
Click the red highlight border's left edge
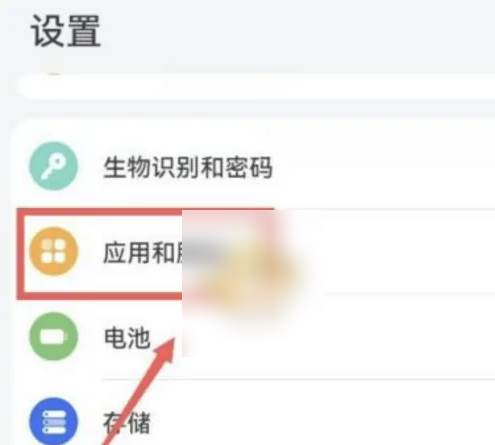(x=20, y=253)
